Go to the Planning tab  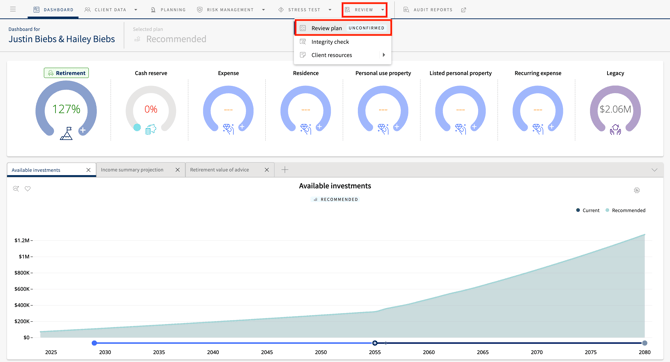[x=168, y=9]
